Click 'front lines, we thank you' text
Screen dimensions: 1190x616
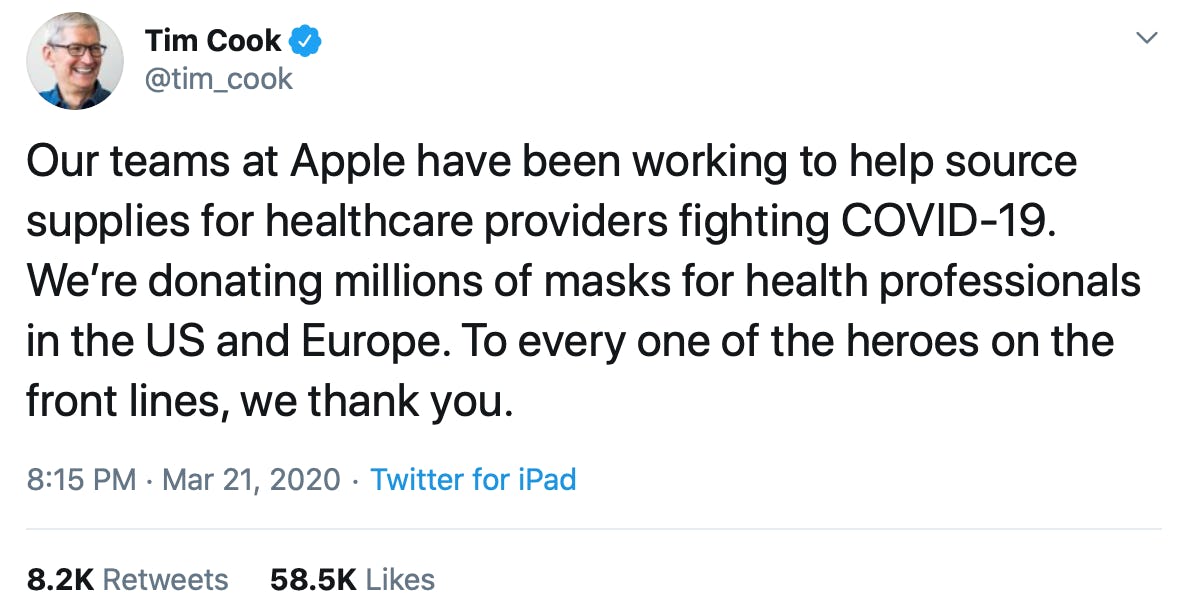pyautogui.click(x=269, y=401)
